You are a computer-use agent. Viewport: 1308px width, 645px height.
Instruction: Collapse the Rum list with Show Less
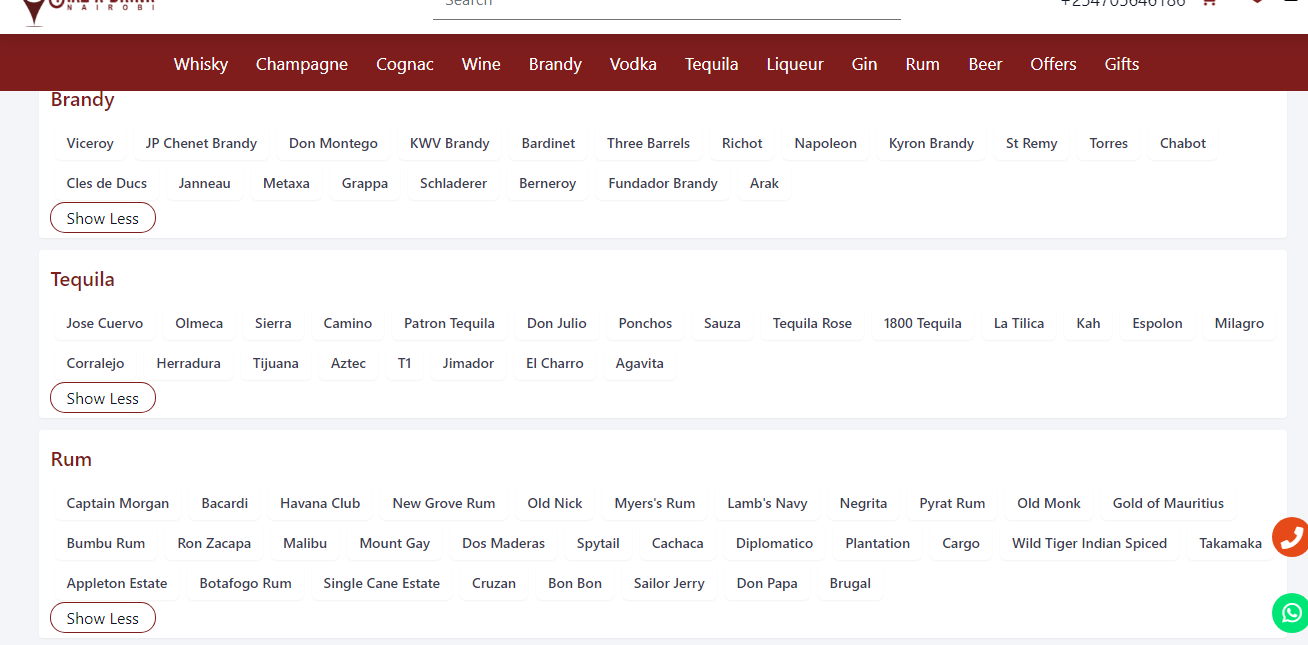[103, 618]
